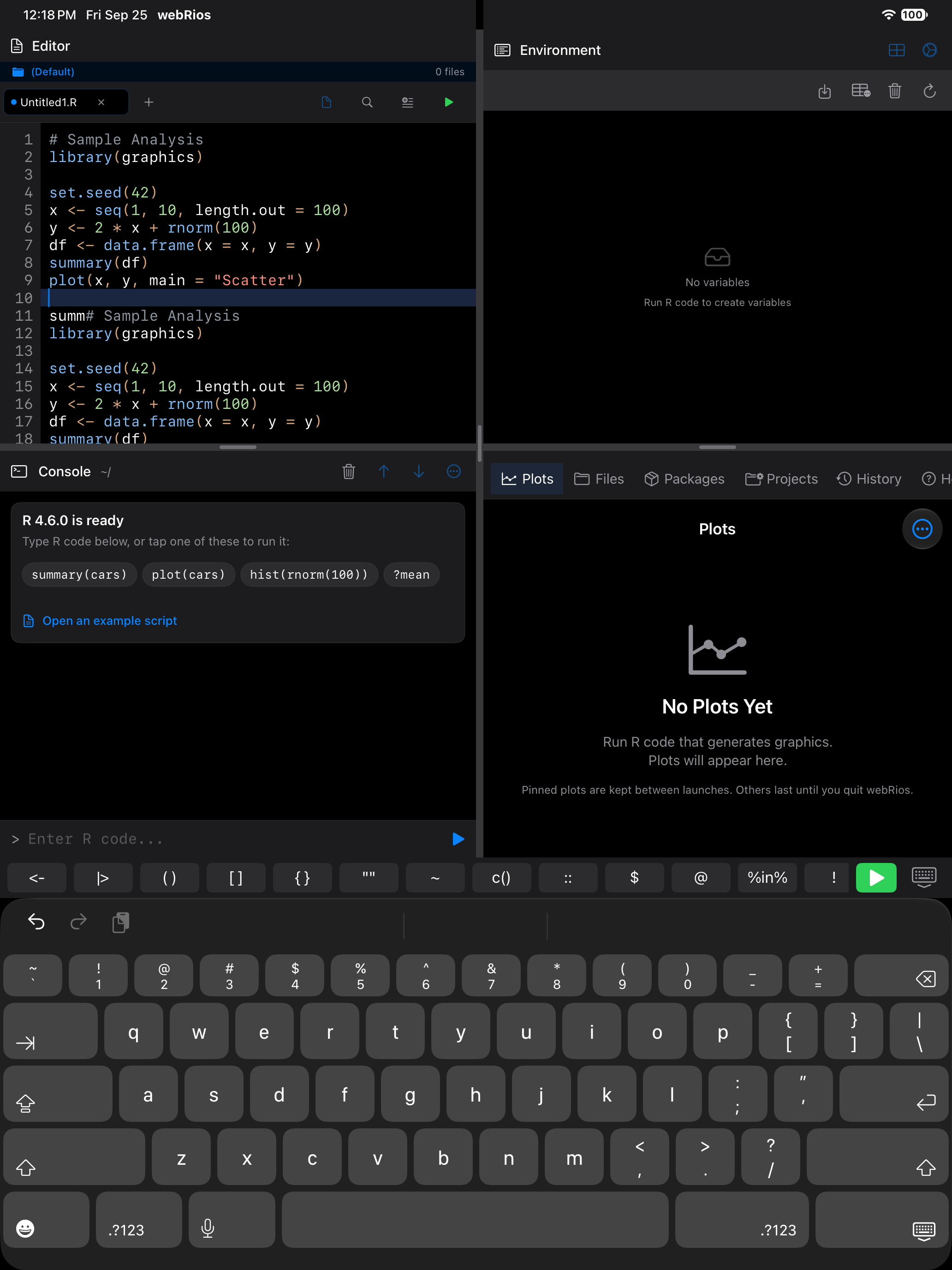This screenshot has height=1270, width=952.
Task: Tap the keyboard paste clipboard icon
Action: (x=120, y=922)
